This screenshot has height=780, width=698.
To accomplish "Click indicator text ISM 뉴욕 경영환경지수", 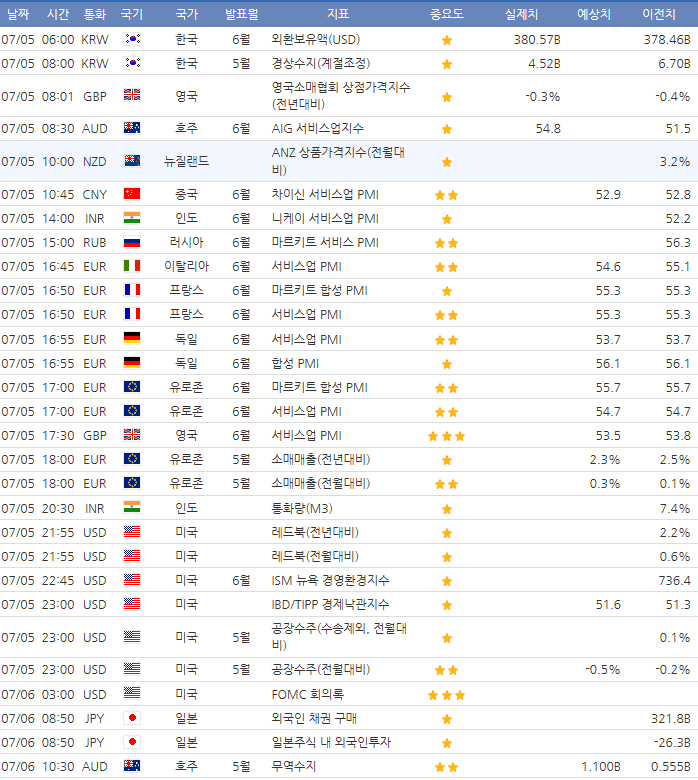I will coord(330,580).
